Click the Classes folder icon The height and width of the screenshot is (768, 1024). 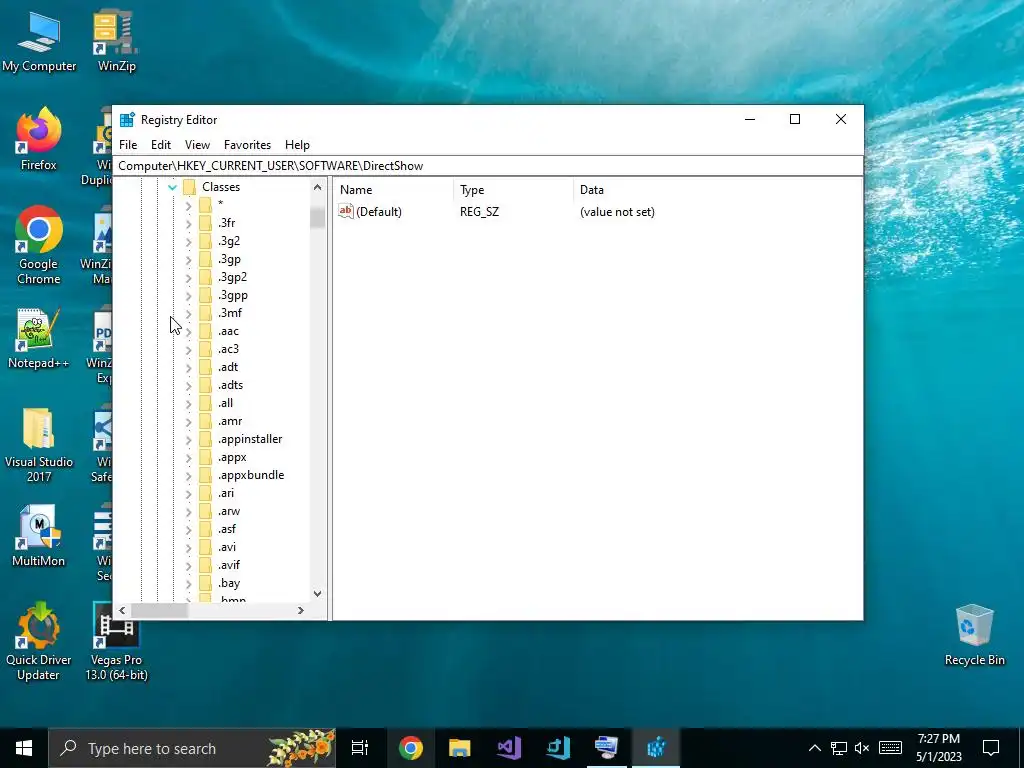pyautogui.click(x=189, y=187)
